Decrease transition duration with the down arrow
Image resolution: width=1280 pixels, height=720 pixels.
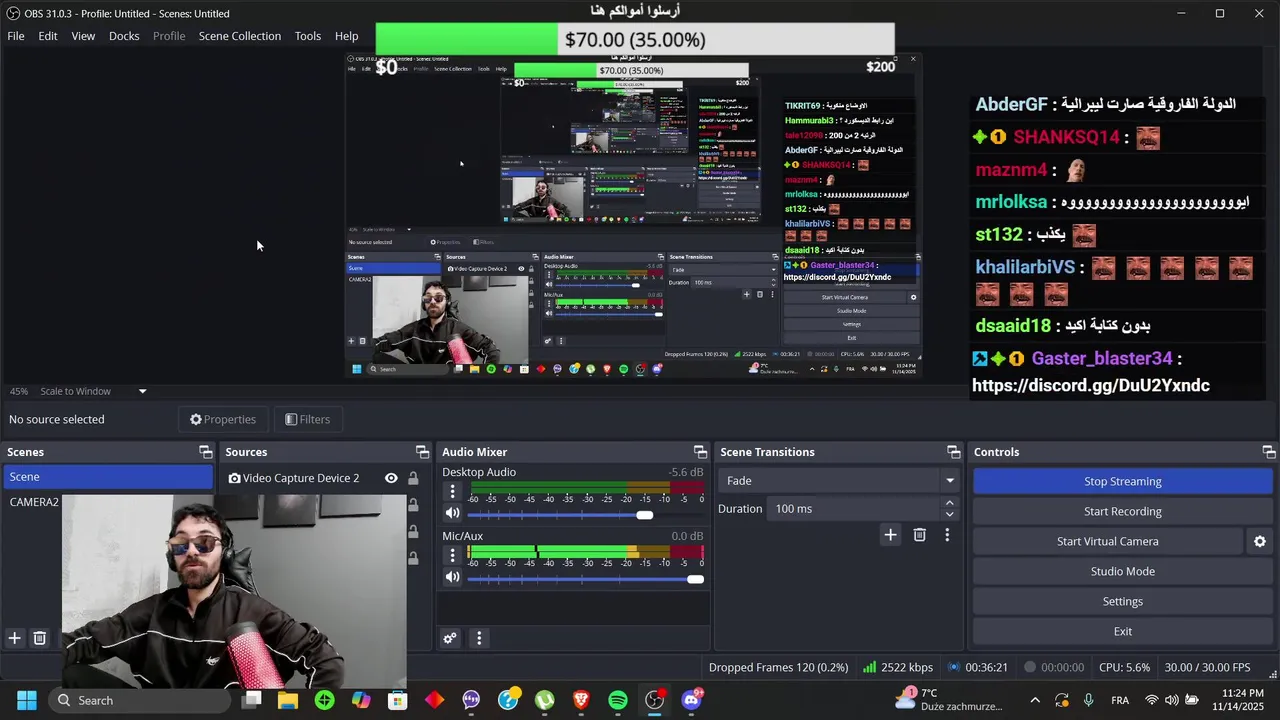coord(949,514)
